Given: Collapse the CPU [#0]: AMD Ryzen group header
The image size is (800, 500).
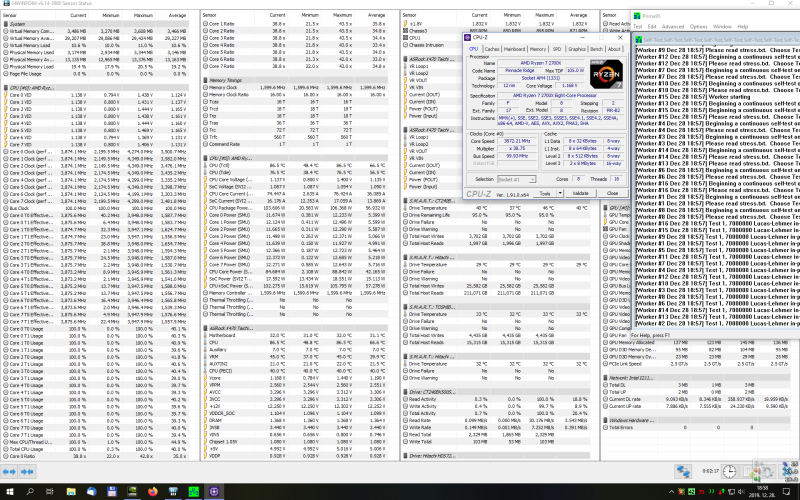Looking at the screenshot, I should pos(96,88).
